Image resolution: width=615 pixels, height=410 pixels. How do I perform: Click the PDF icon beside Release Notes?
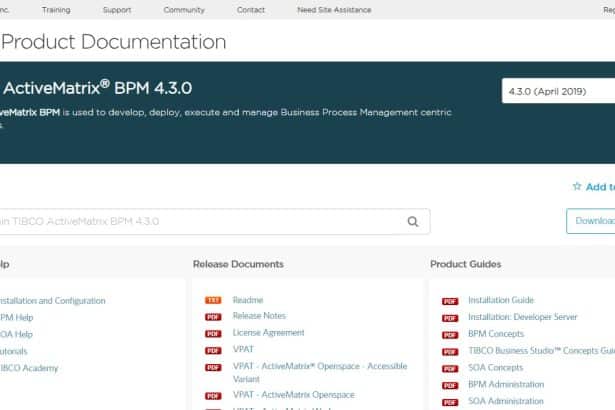point(213,317)
